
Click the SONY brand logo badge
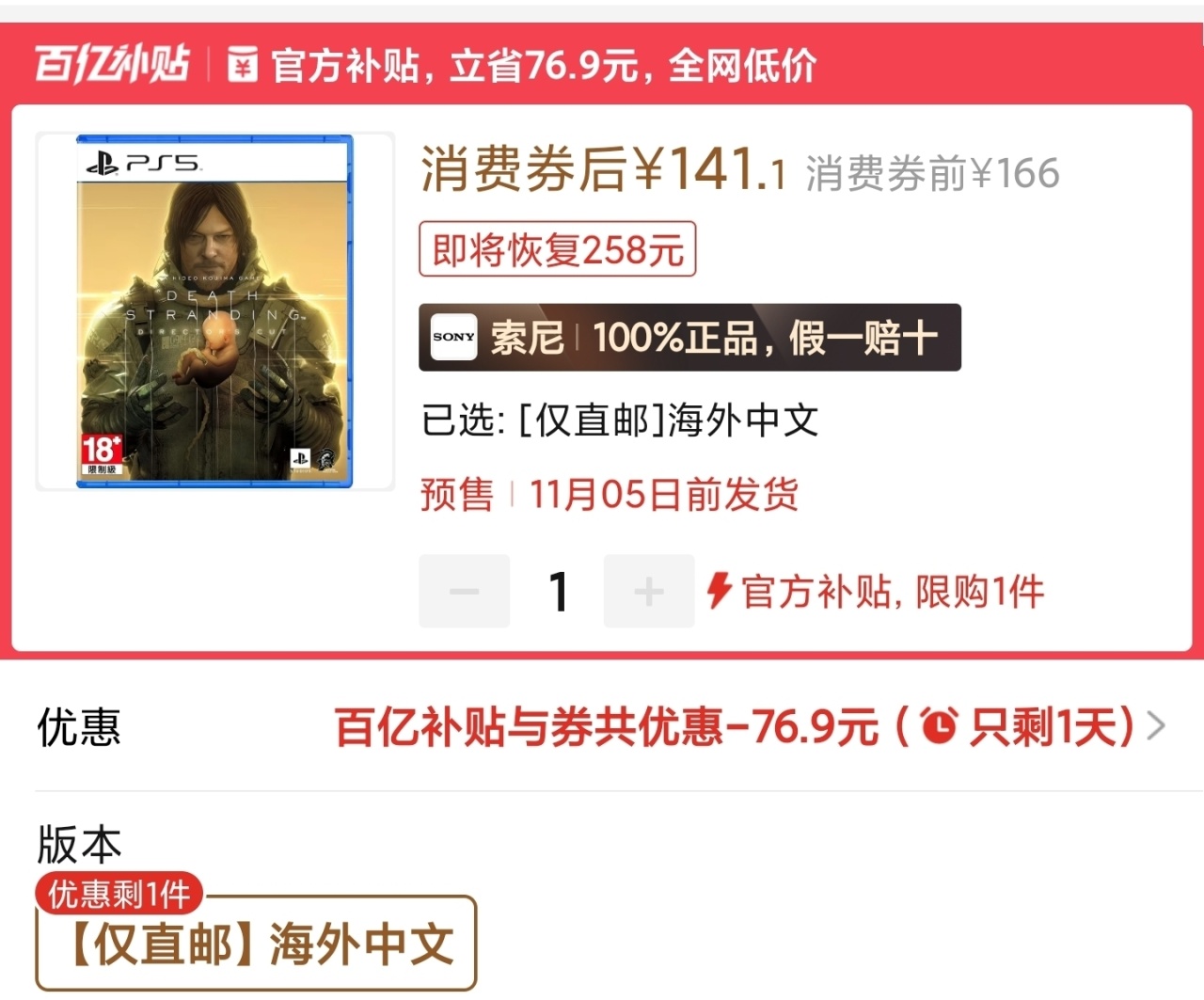click(x=453, y=337)
